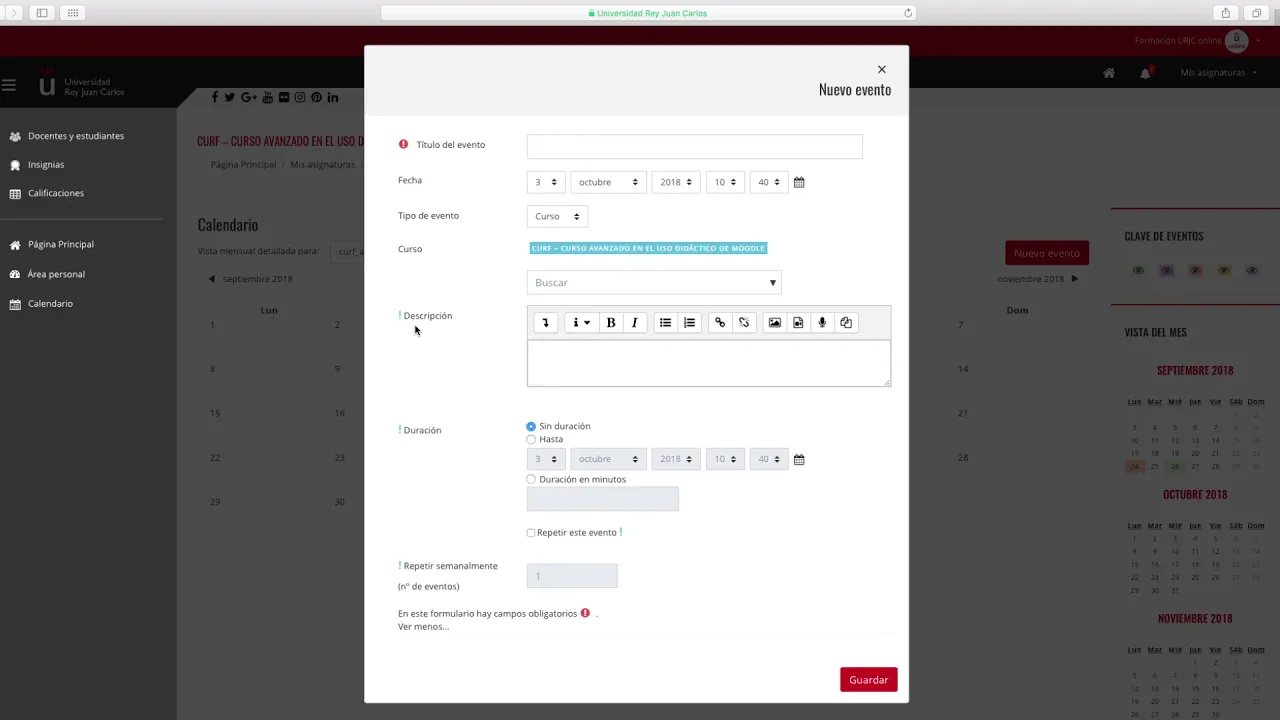The width and height of the screenshot is (1280, 720).
Task: Select the Duración en minutos radio button
Action: (x=531, y=479)
